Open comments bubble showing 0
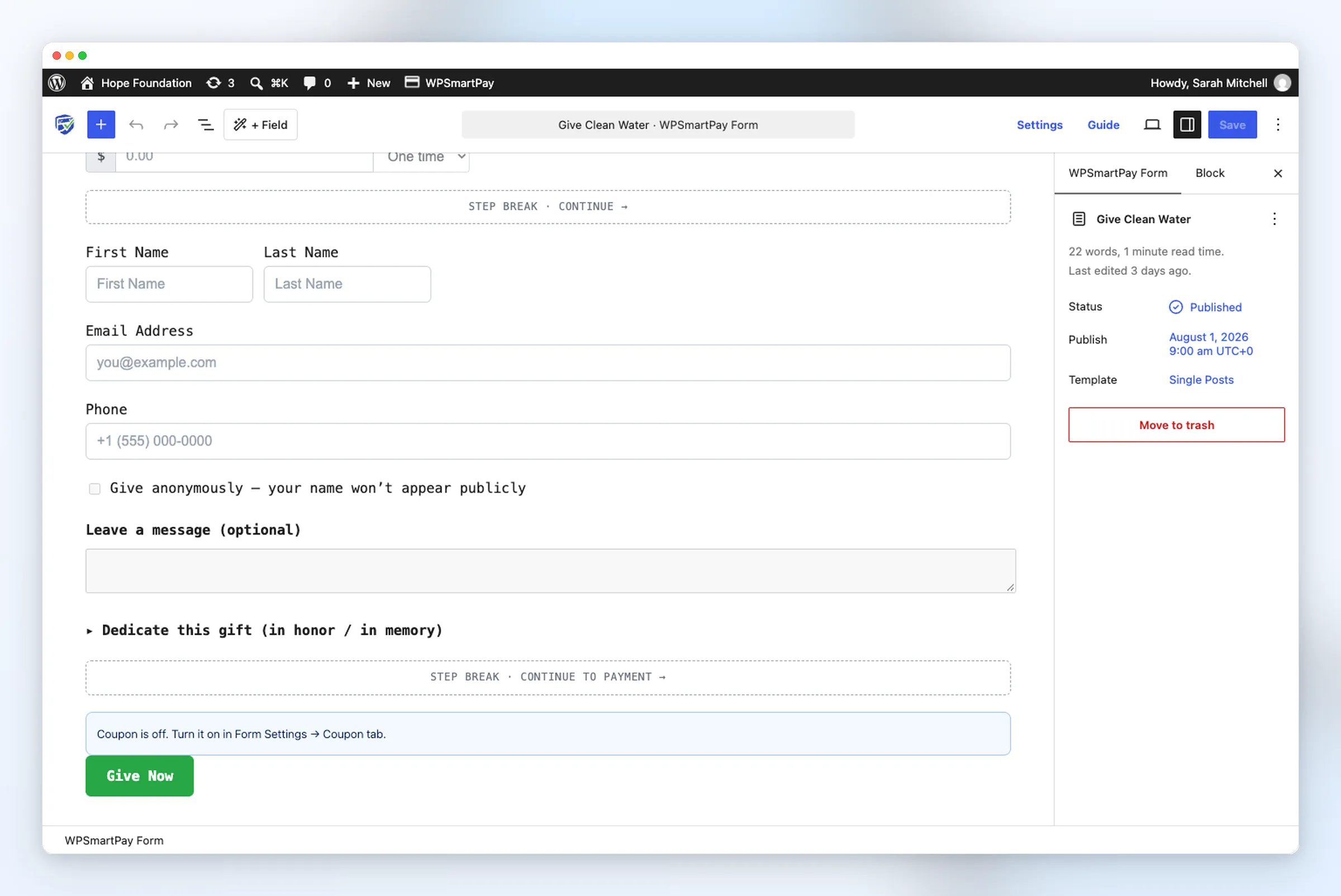Viewport: 1341px width, 896px height. coord(317,83)
